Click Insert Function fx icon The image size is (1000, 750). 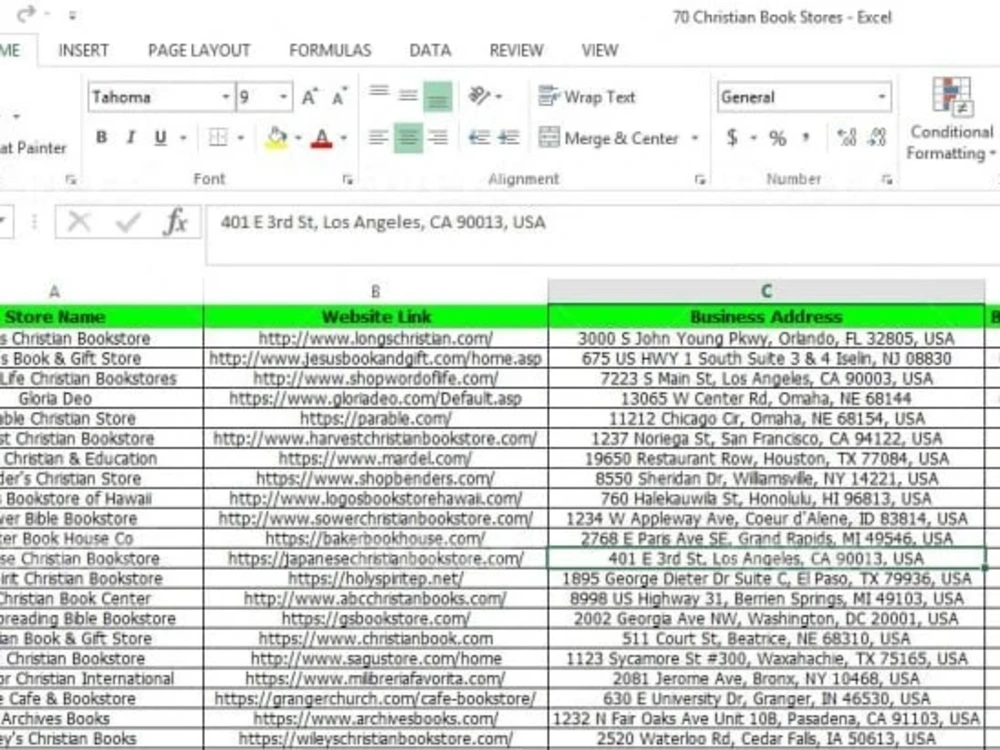(x=175, y=222)
